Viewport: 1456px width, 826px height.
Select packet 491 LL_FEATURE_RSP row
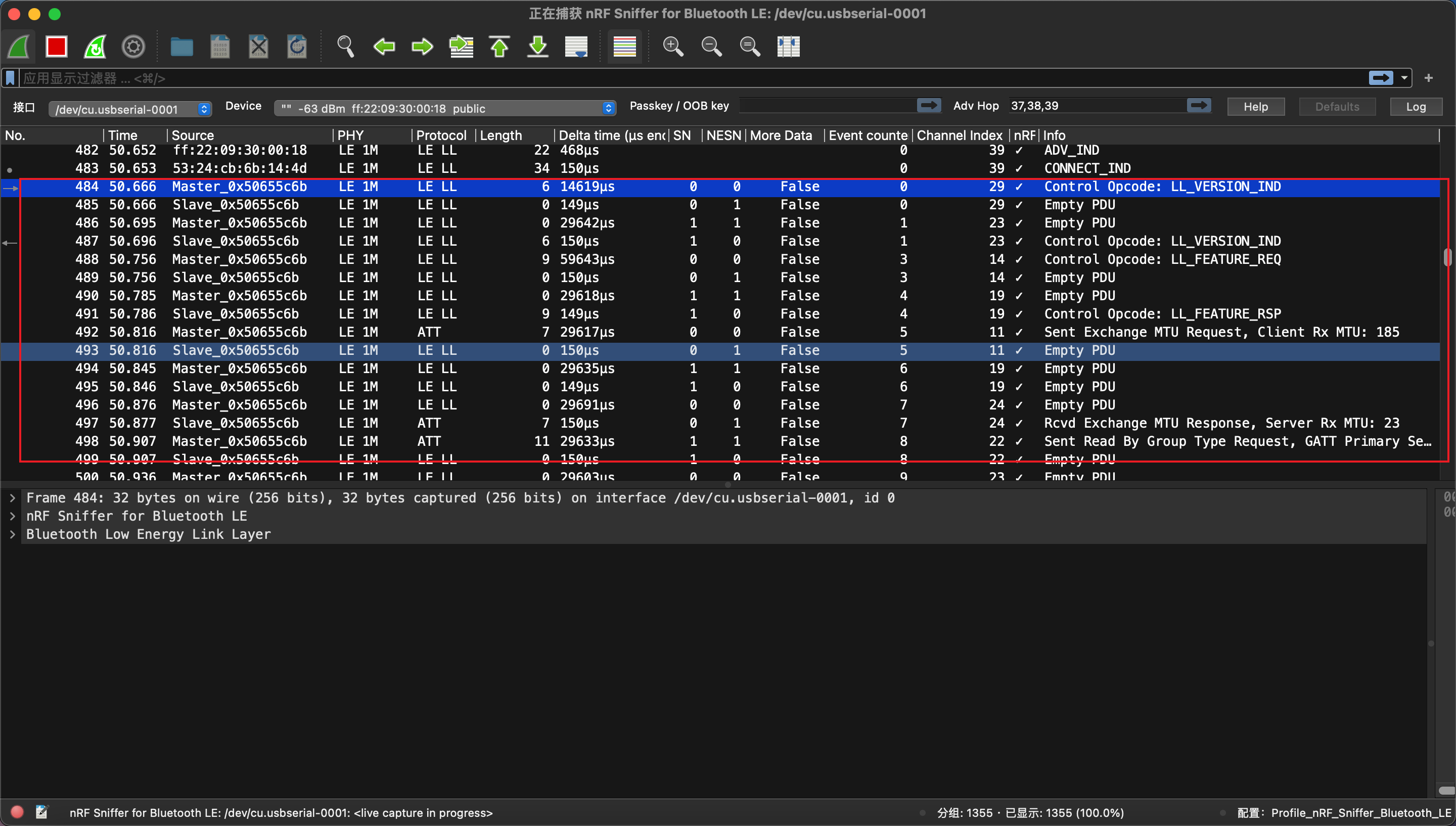tap(720, 314)
